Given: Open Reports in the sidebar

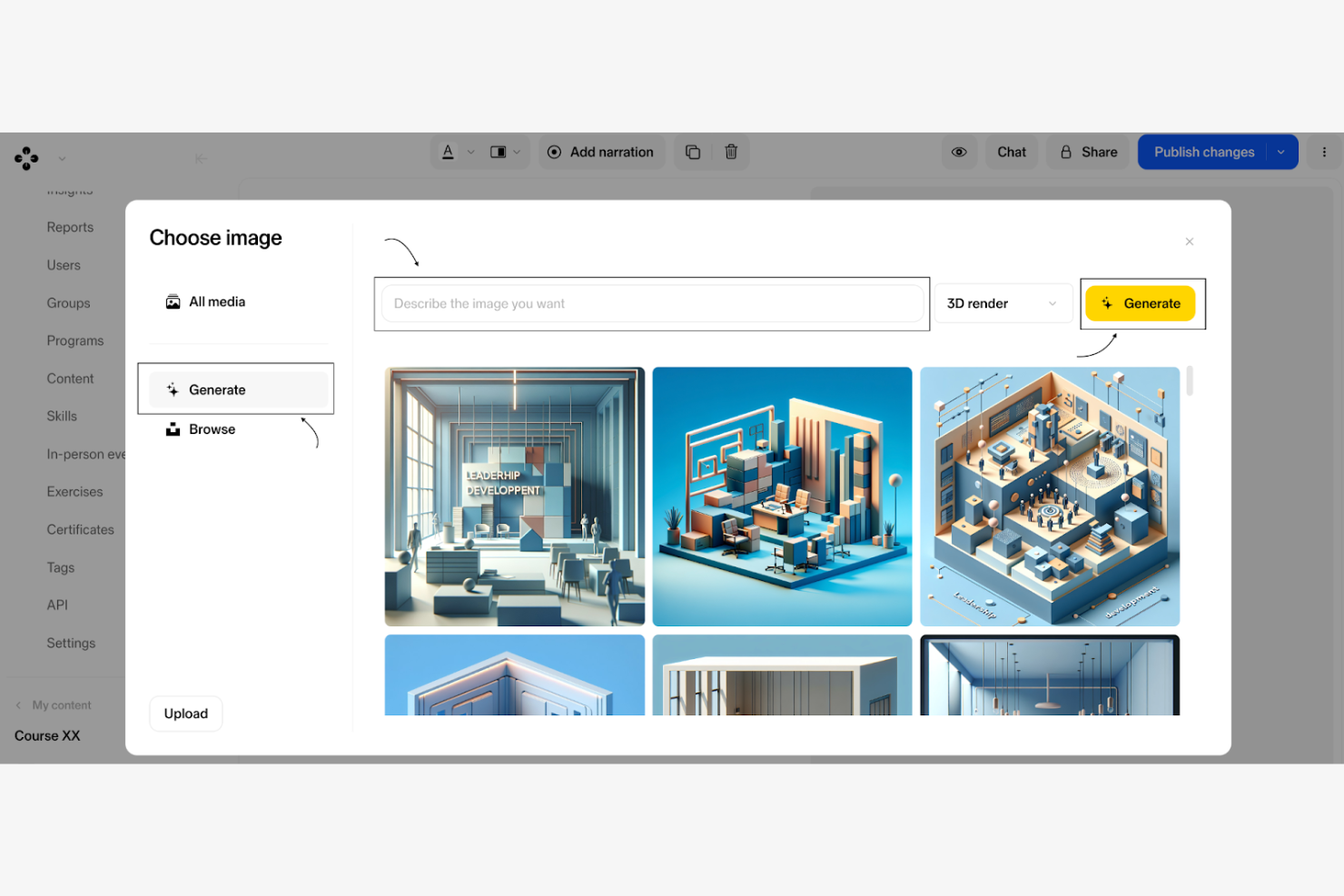Looking at the screenshot, I should click(70, 228).
